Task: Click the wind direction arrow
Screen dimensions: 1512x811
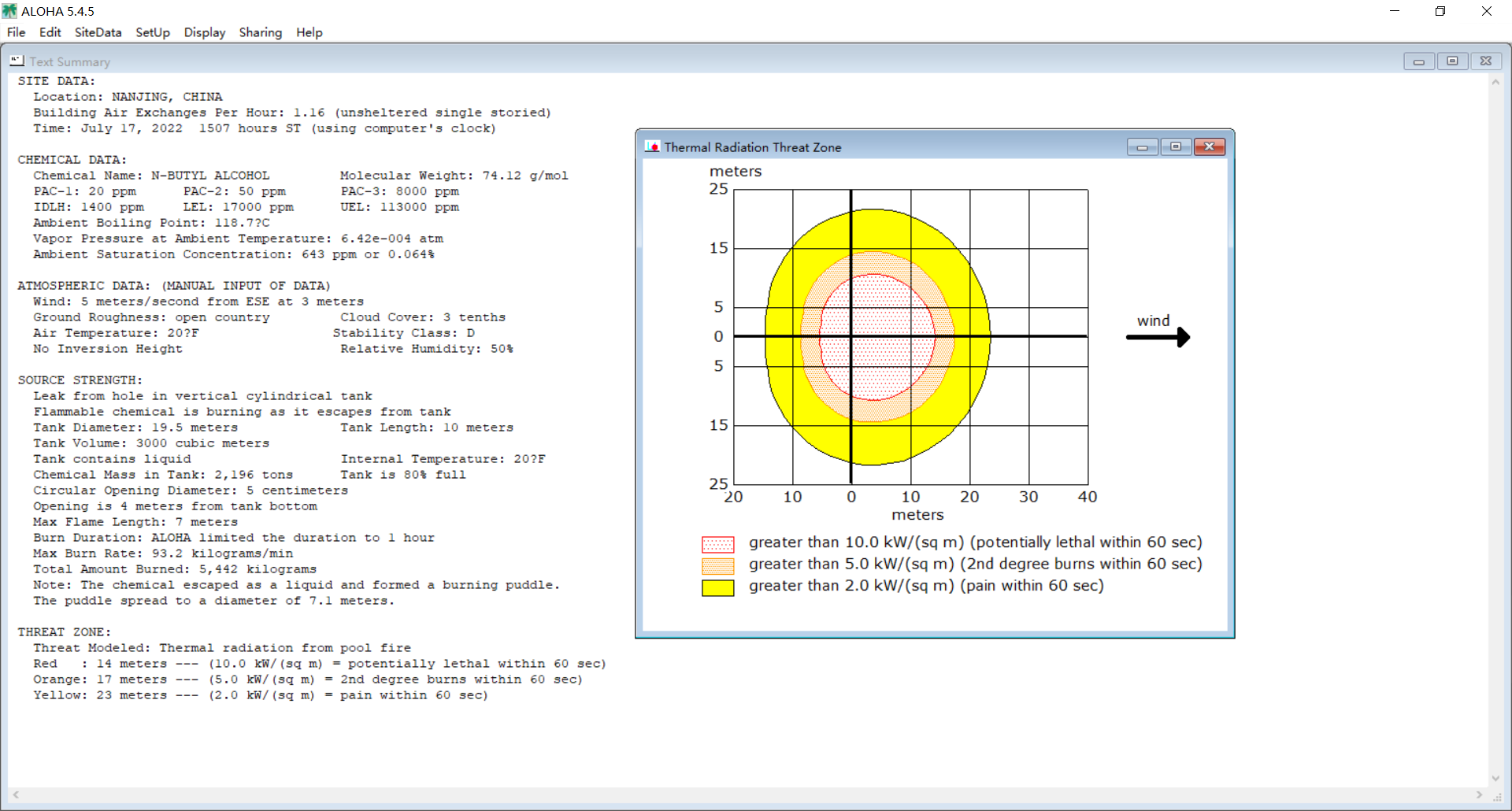Action: pyautogui.click(x=1158, y=337)
